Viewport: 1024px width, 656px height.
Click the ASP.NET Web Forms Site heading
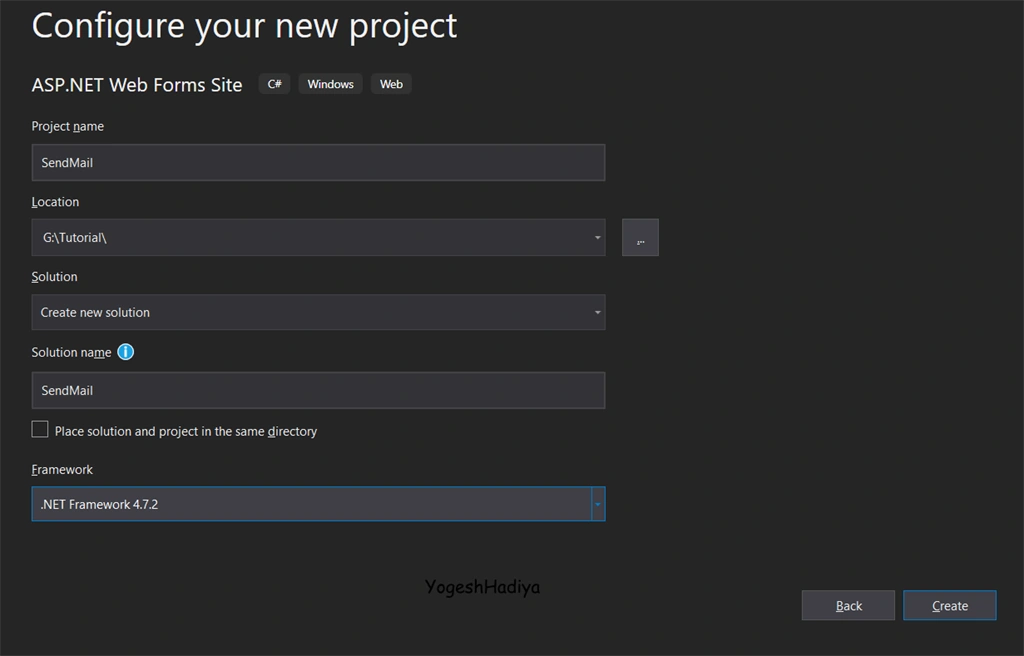click(137, 85)
